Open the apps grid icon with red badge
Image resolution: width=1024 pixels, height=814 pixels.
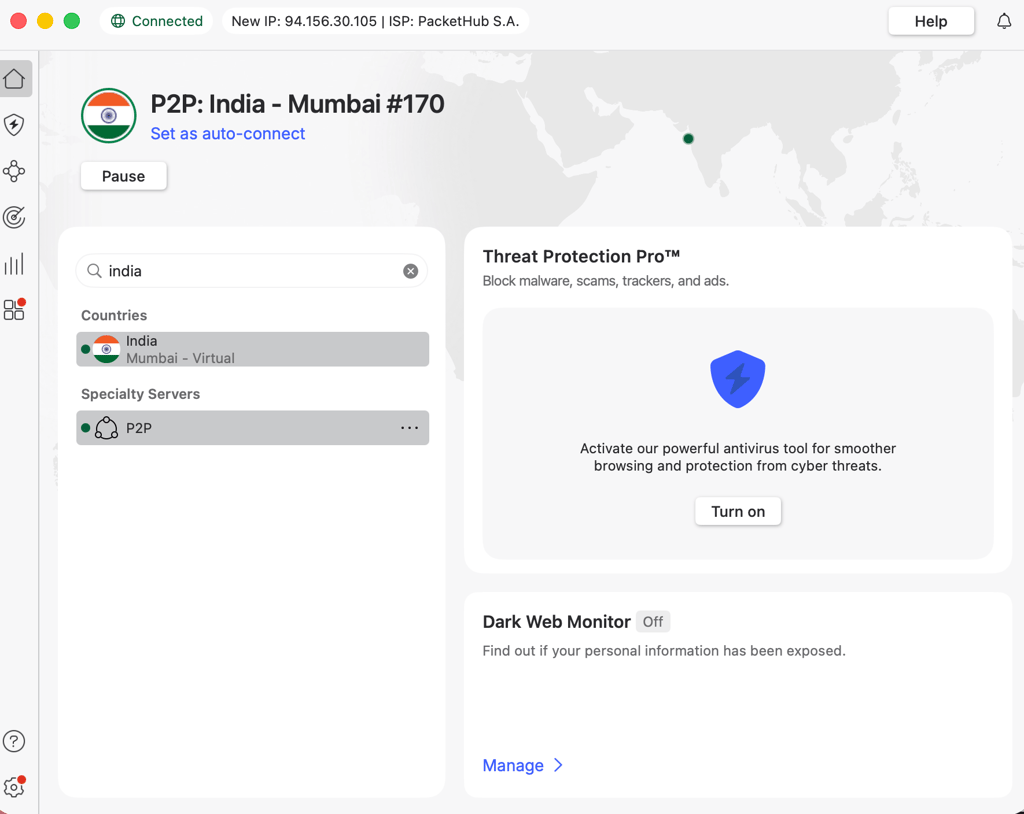pyautogui.click(x=14, y=310)
